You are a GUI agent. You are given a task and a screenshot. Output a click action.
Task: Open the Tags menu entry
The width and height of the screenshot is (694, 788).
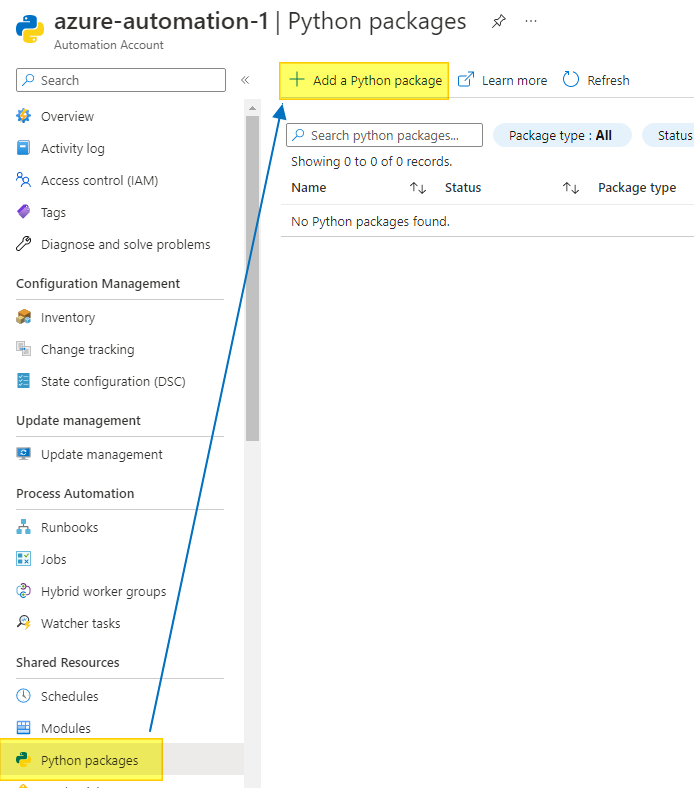click(x=53, y=213)
